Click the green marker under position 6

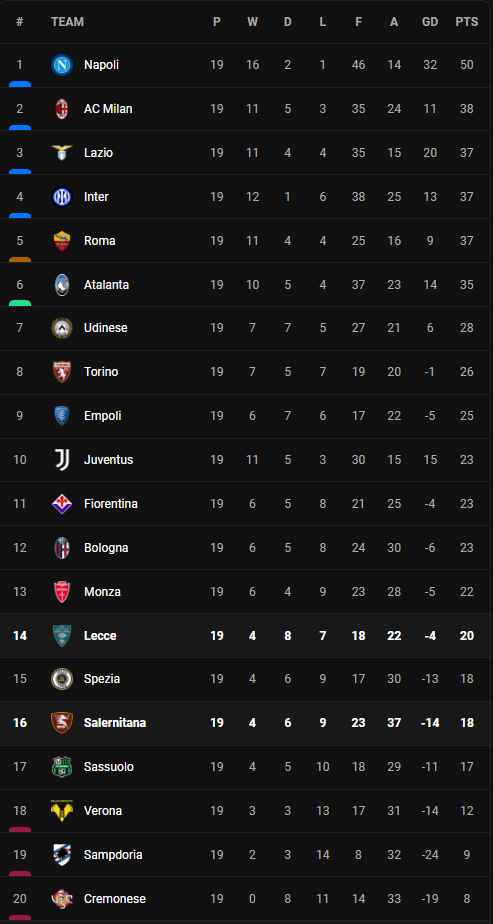coord(20,303)
